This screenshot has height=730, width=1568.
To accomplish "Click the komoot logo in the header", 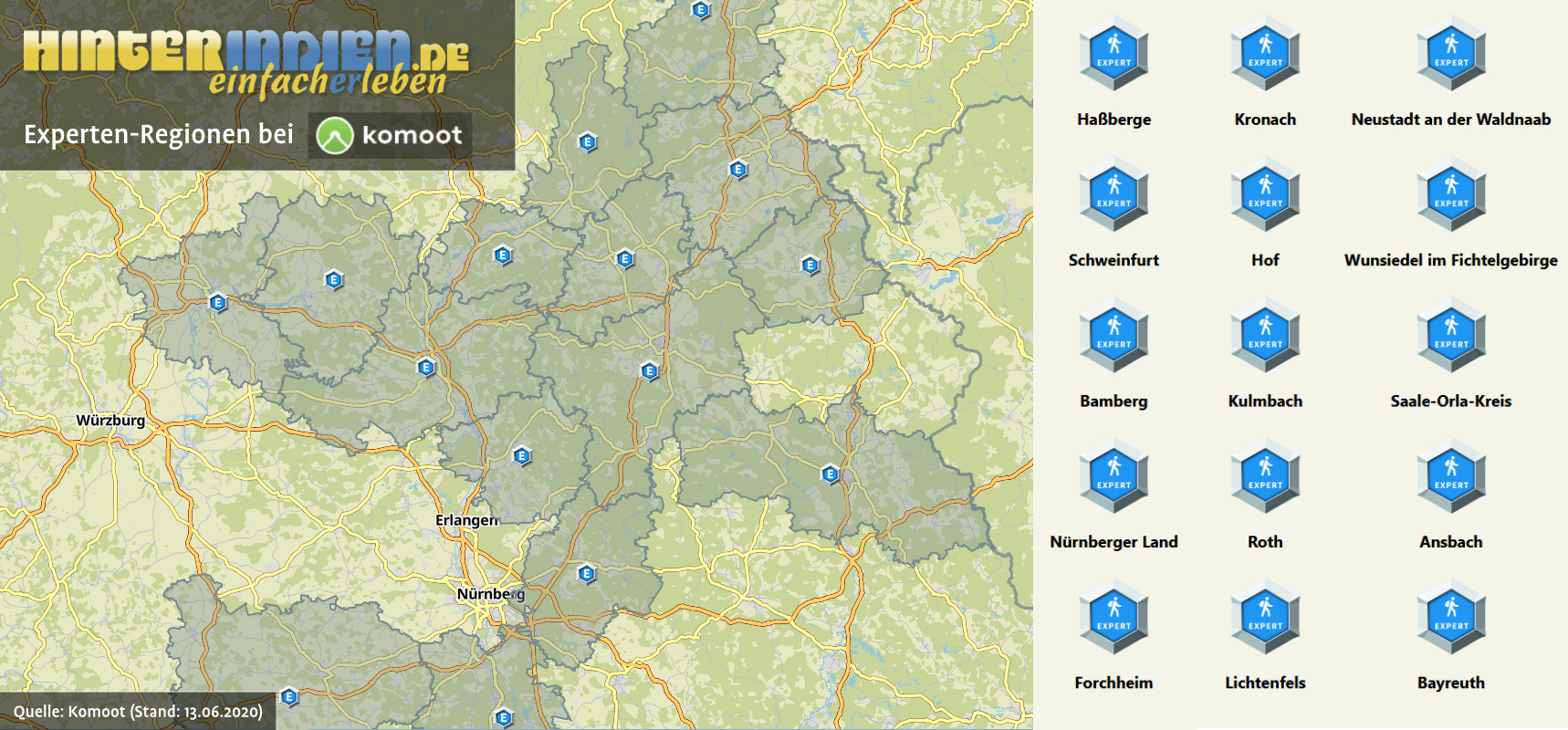I will [x=390, y=136].
